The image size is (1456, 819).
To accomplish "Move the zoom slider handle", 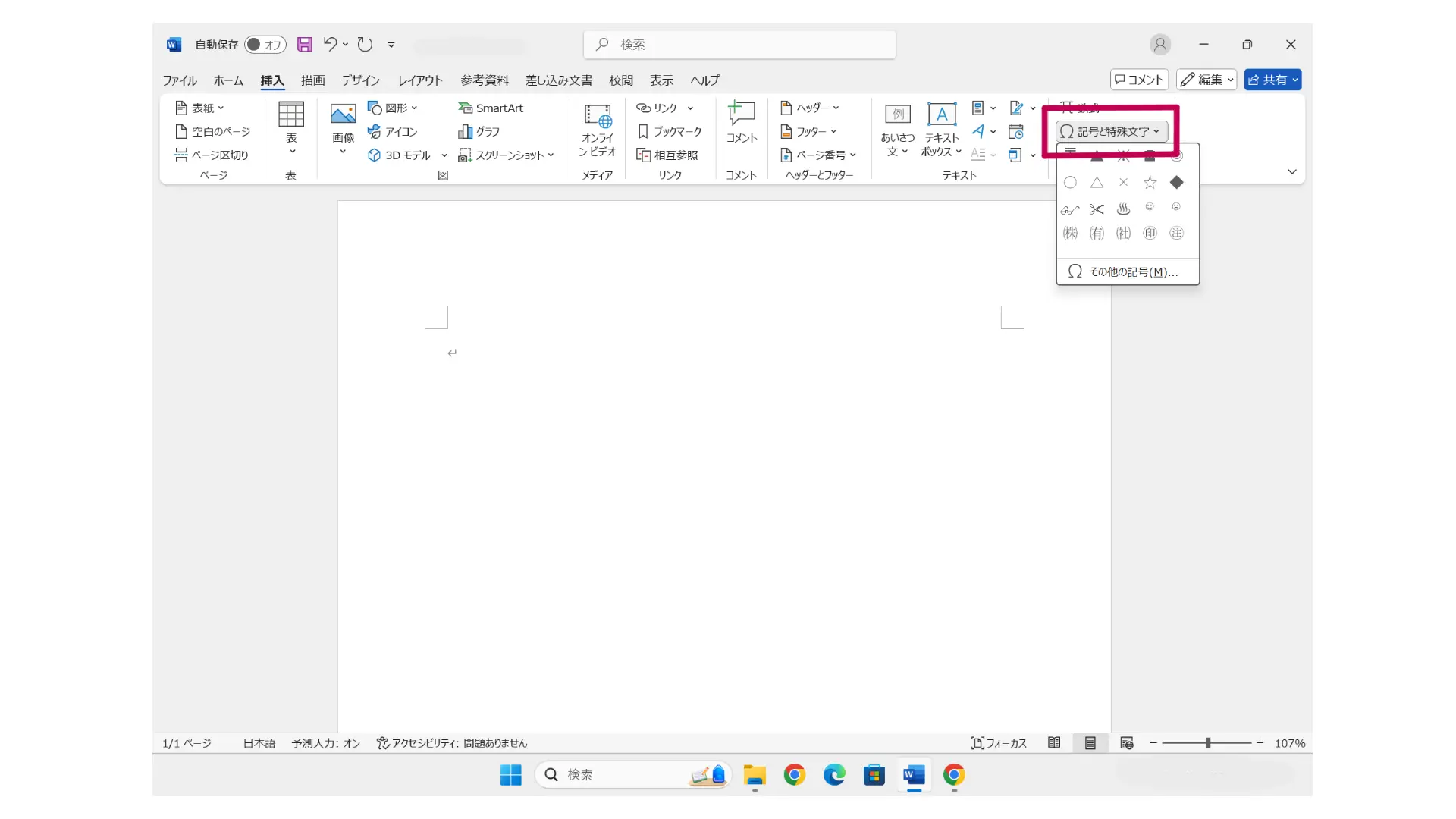I will tap(1207, 743).
